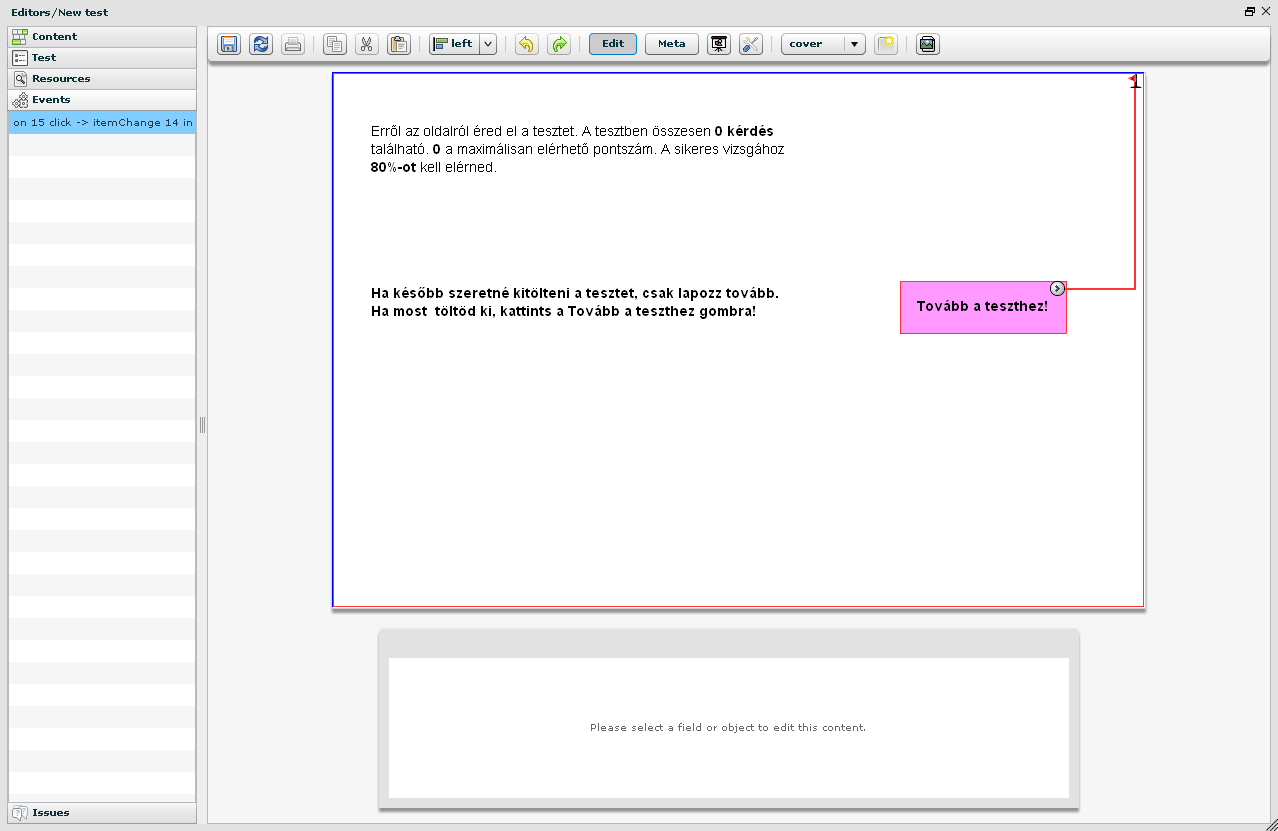The image size is (1278, 831).
Task: Expand the Resources panel
Action: tap(60, 79)
